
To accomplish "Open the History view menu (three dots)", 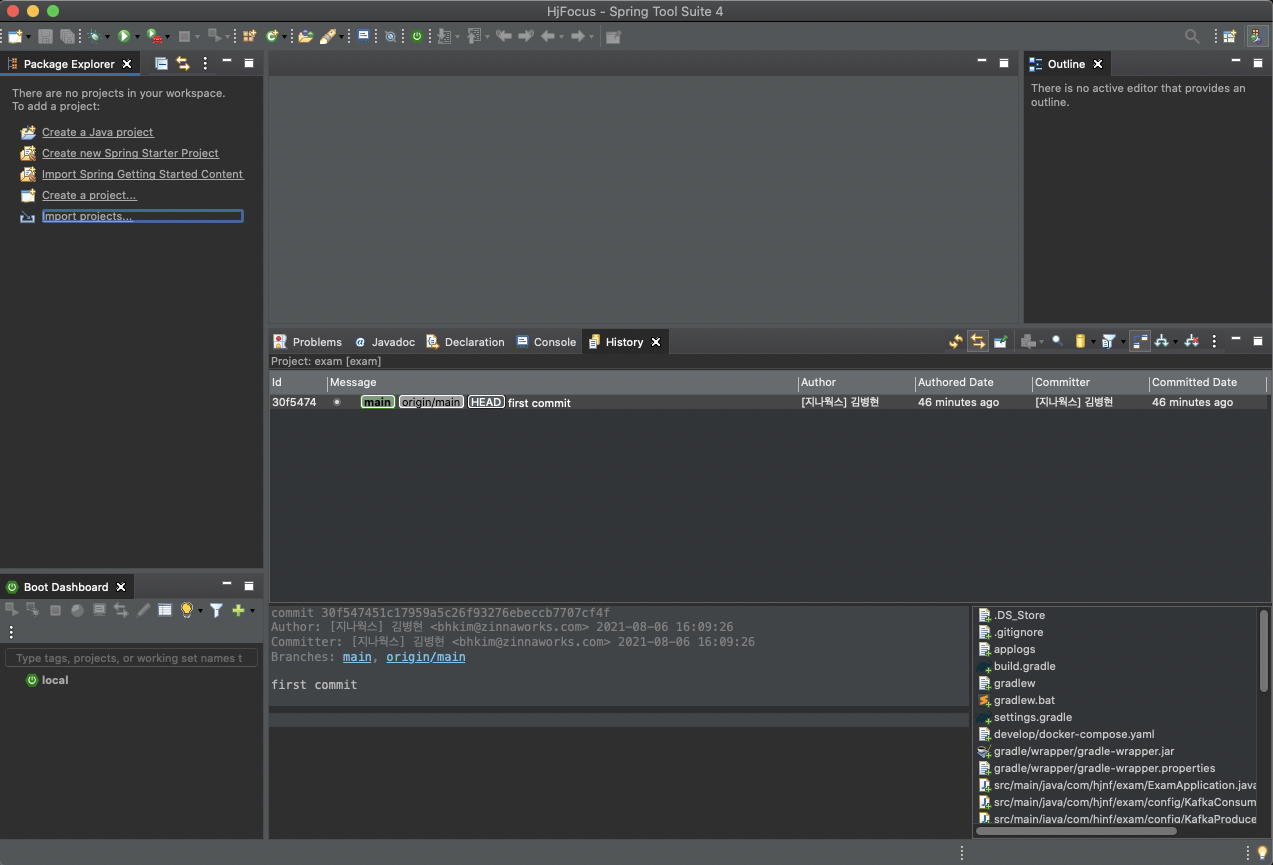I will pos(1214,341).
